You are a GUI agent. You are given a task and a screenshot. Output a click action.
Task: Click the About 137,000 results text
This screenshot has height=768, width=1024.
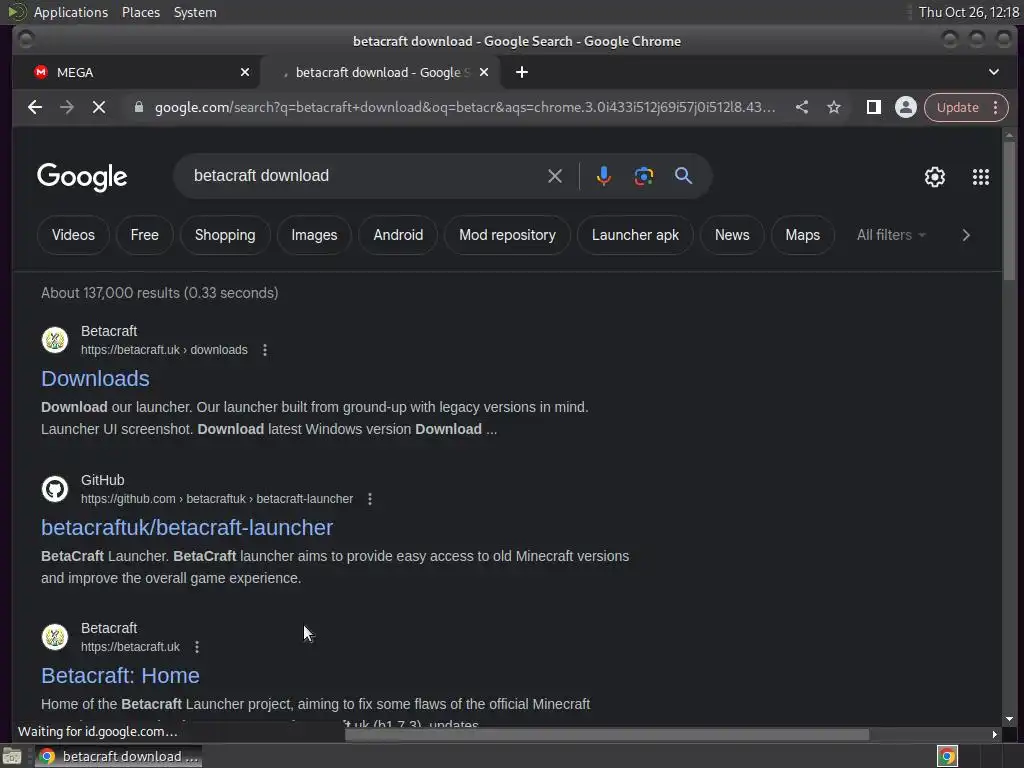(159, 293)
